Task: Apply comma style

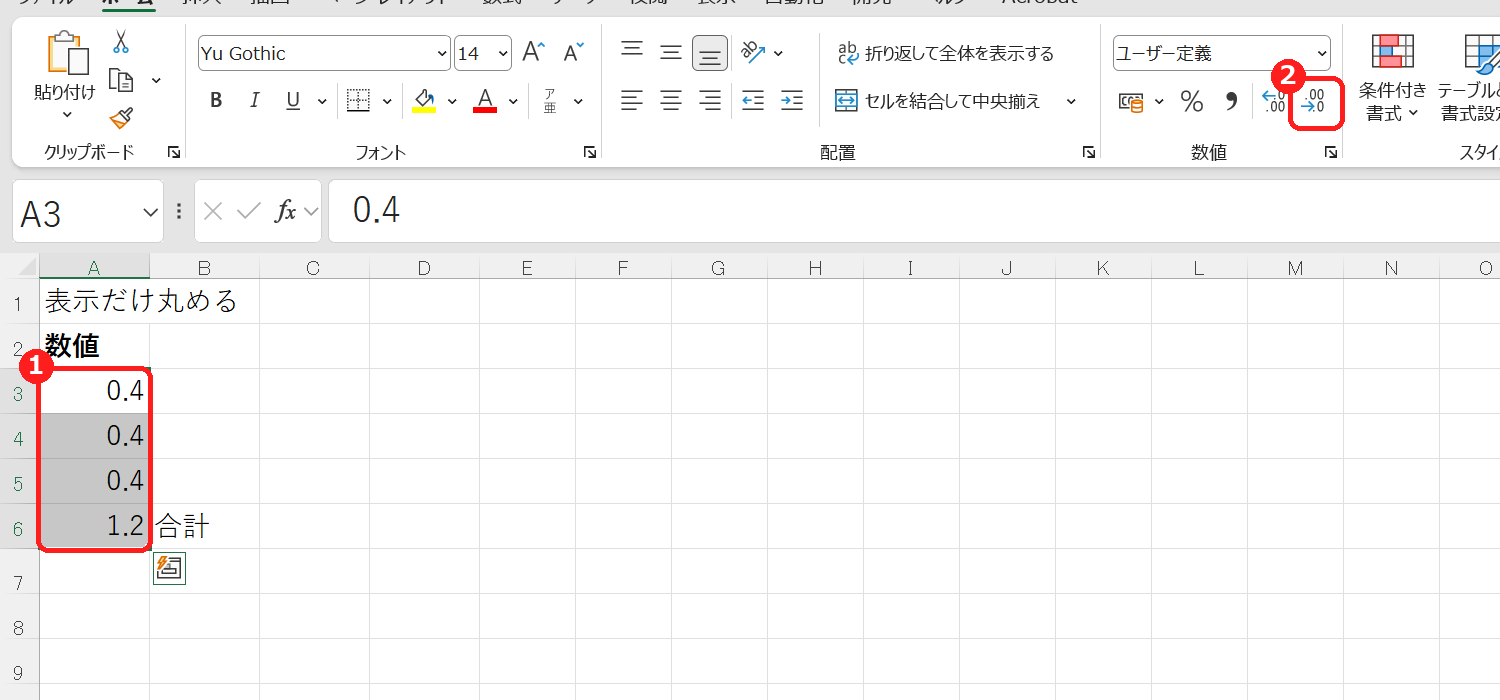Action: point(1231,101)
